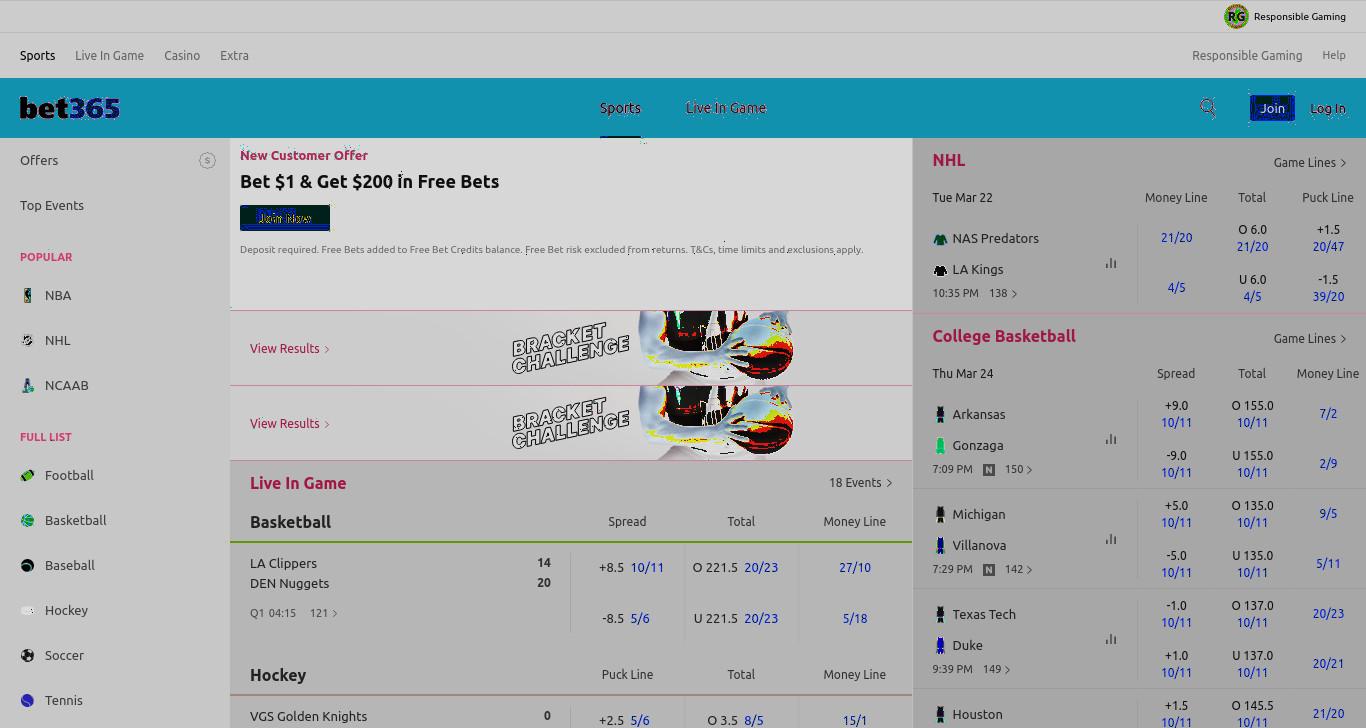Click the Log In link
Image resolution: width=1366 pixels, height=728 pixels.
tap(1328, 108)
